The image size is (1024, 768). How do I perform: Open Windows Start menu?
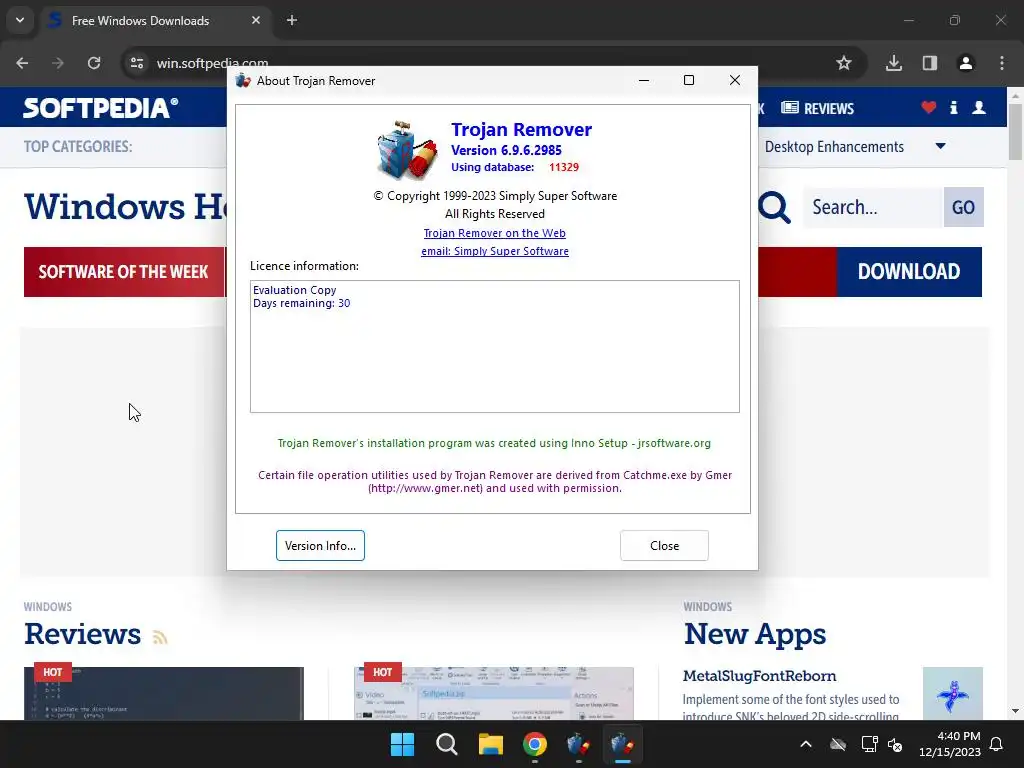402,744
